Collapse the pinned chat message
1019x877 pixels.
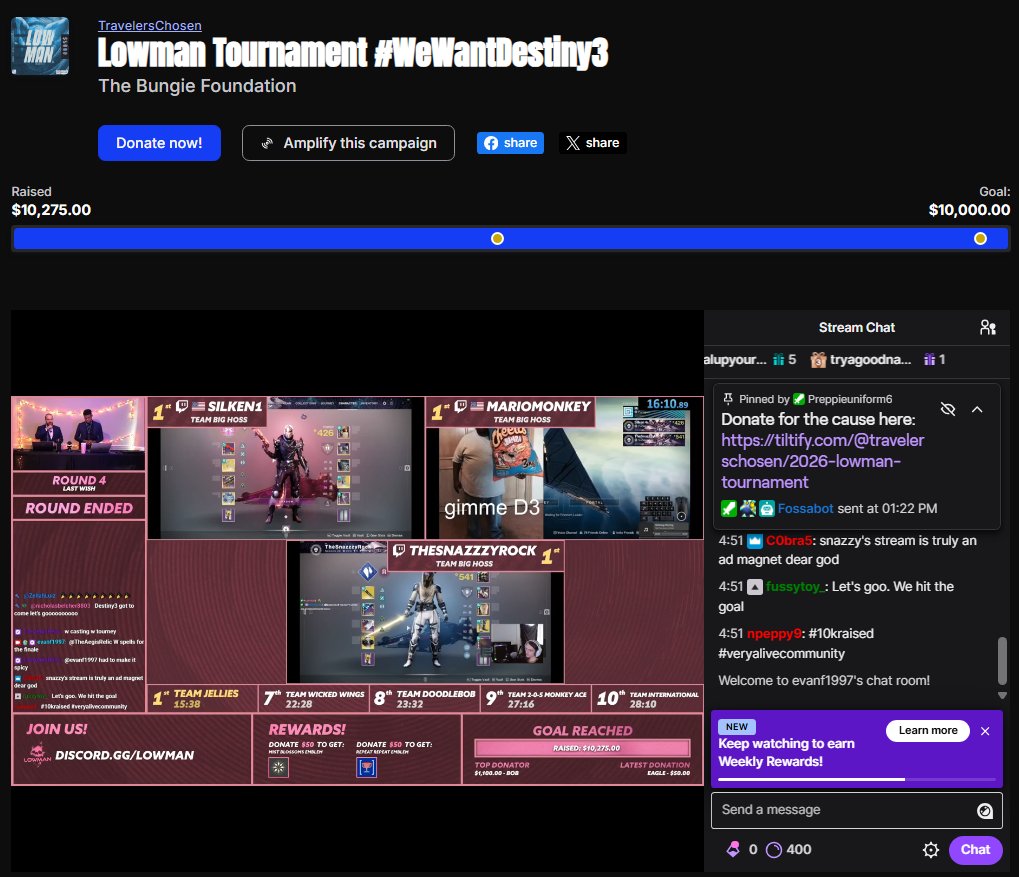(977, 409)
